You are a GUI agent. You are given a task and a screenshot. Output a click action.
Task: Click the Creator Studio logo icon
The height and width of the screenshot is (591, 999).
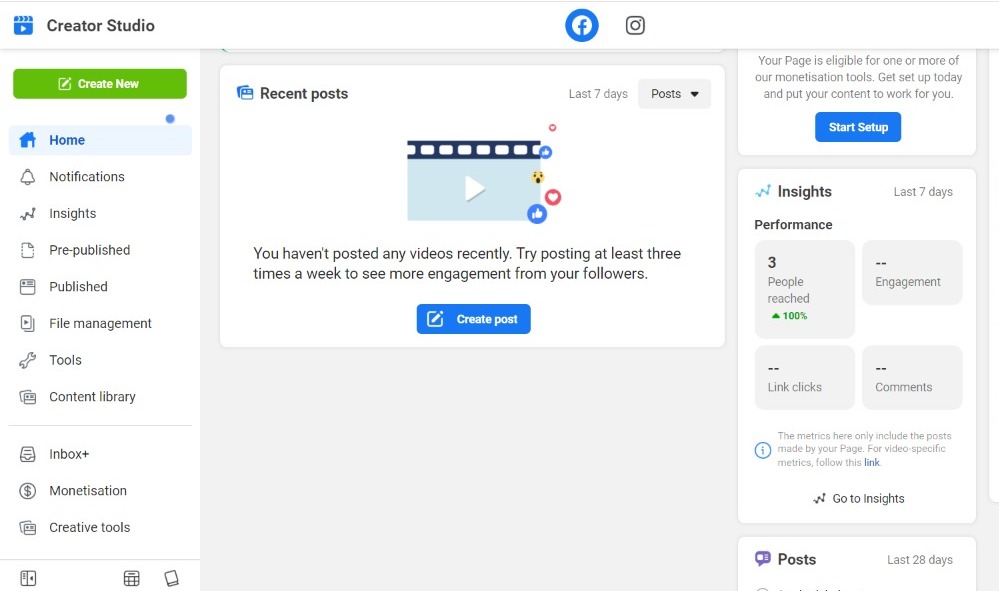[x=23, y=25]
